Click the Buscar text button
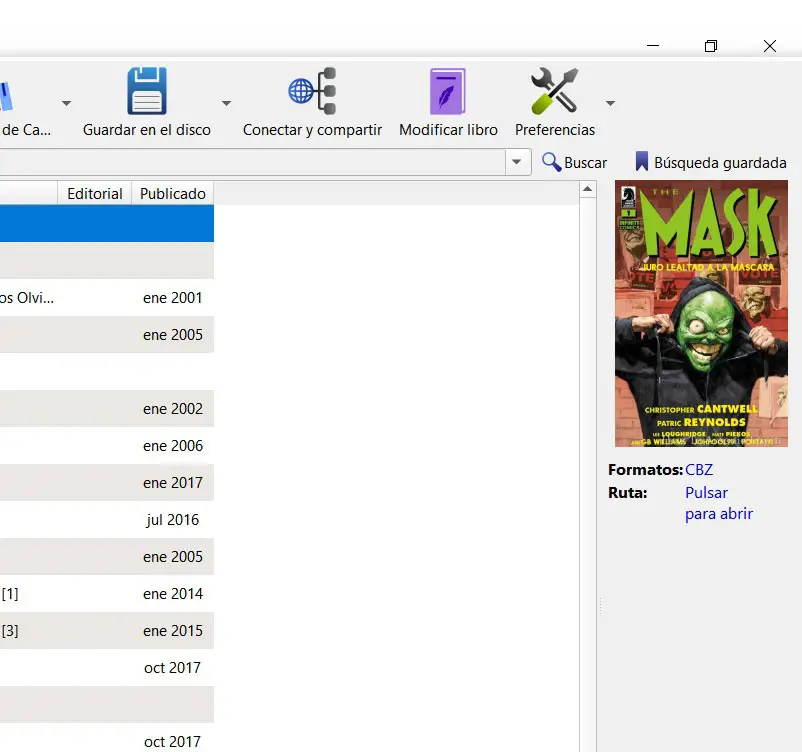The width and height of the screenshot is (802, 752). coord(585,163)
